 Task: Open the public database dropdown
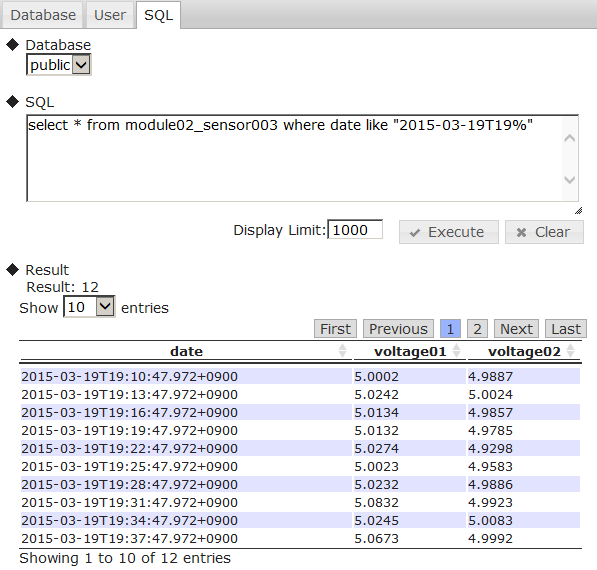59,65
